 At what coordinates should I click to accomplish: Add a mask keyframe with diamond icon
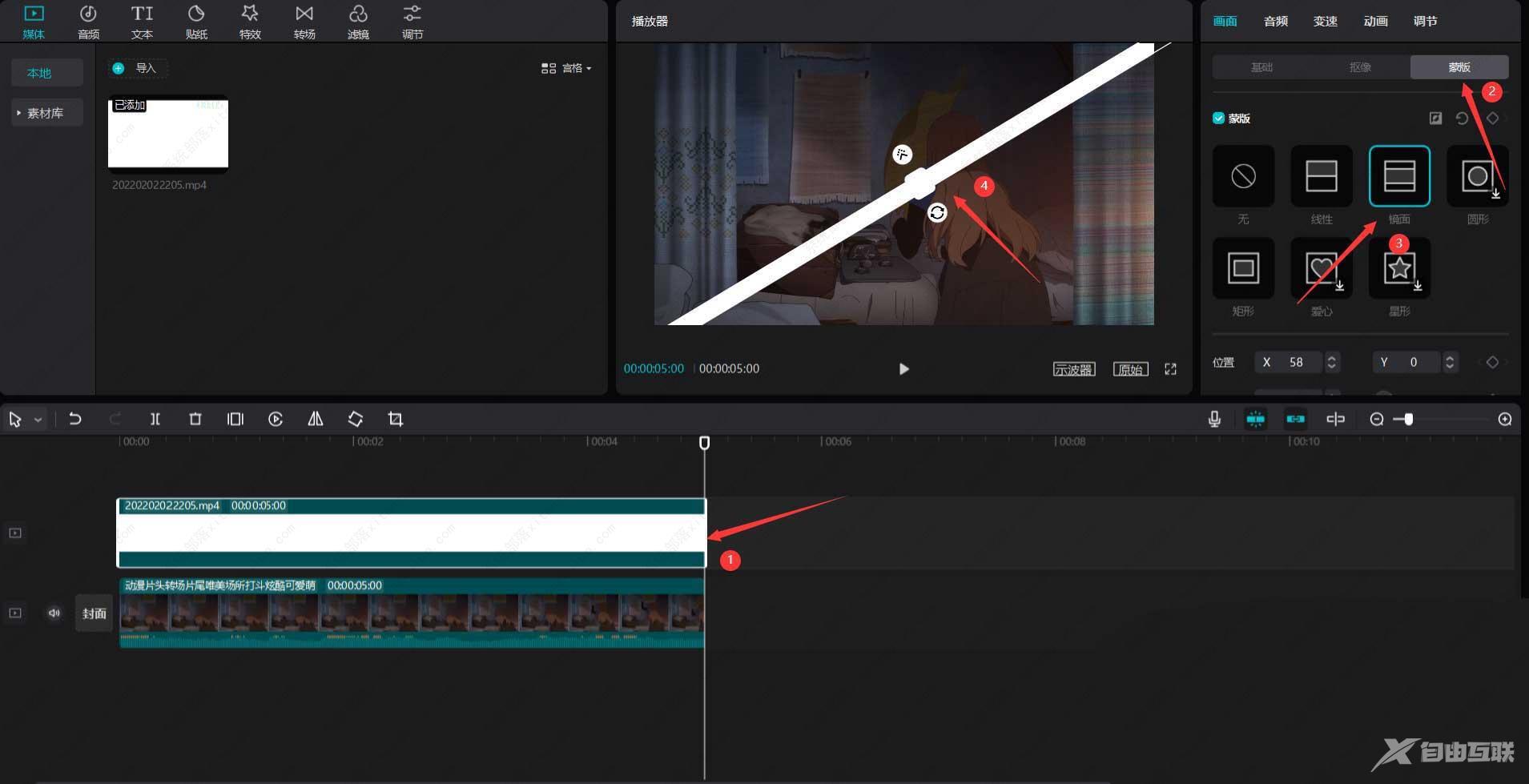coord(1492,119)
